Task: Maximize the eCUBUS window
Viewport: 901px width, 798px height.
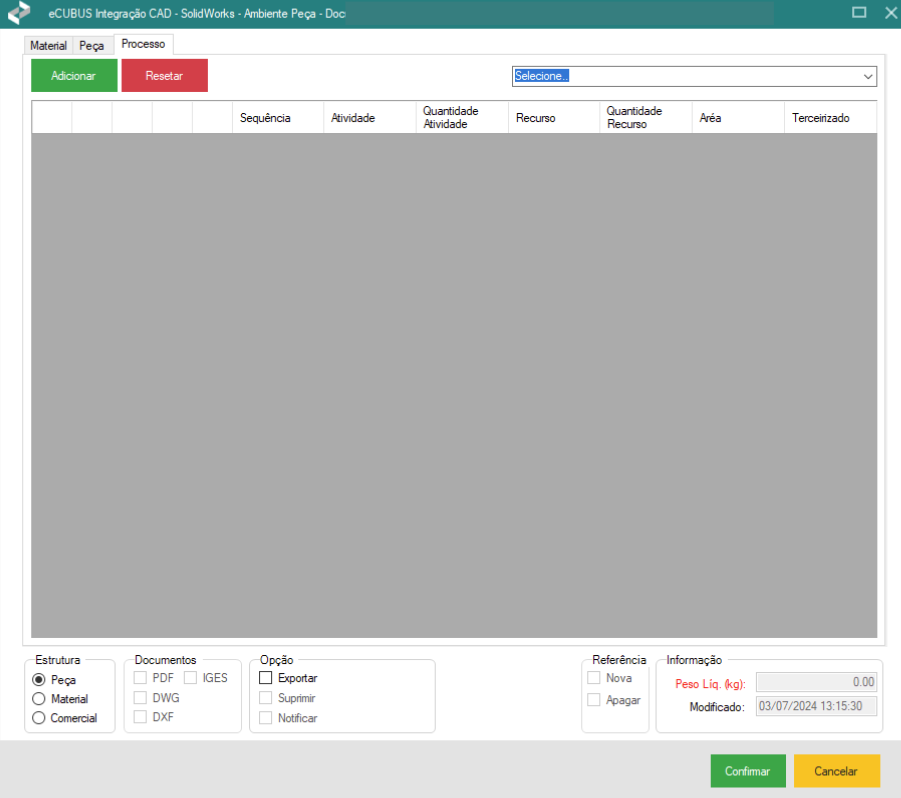Action: tap(858, 13)
